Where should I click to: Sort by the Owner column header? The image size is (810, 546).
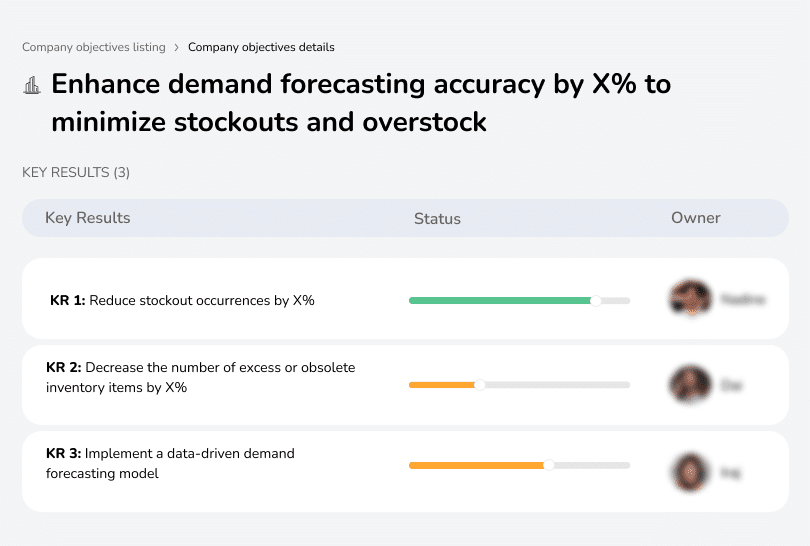696,218
